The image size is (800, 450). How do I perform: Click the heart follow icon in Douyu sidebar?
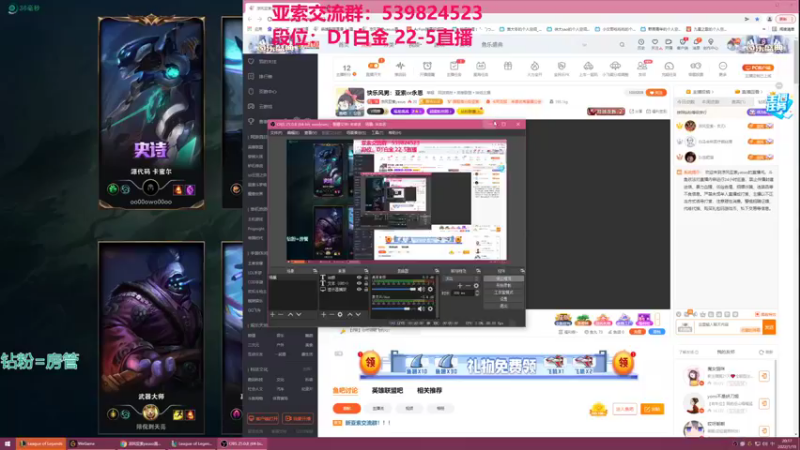[251, 61]
